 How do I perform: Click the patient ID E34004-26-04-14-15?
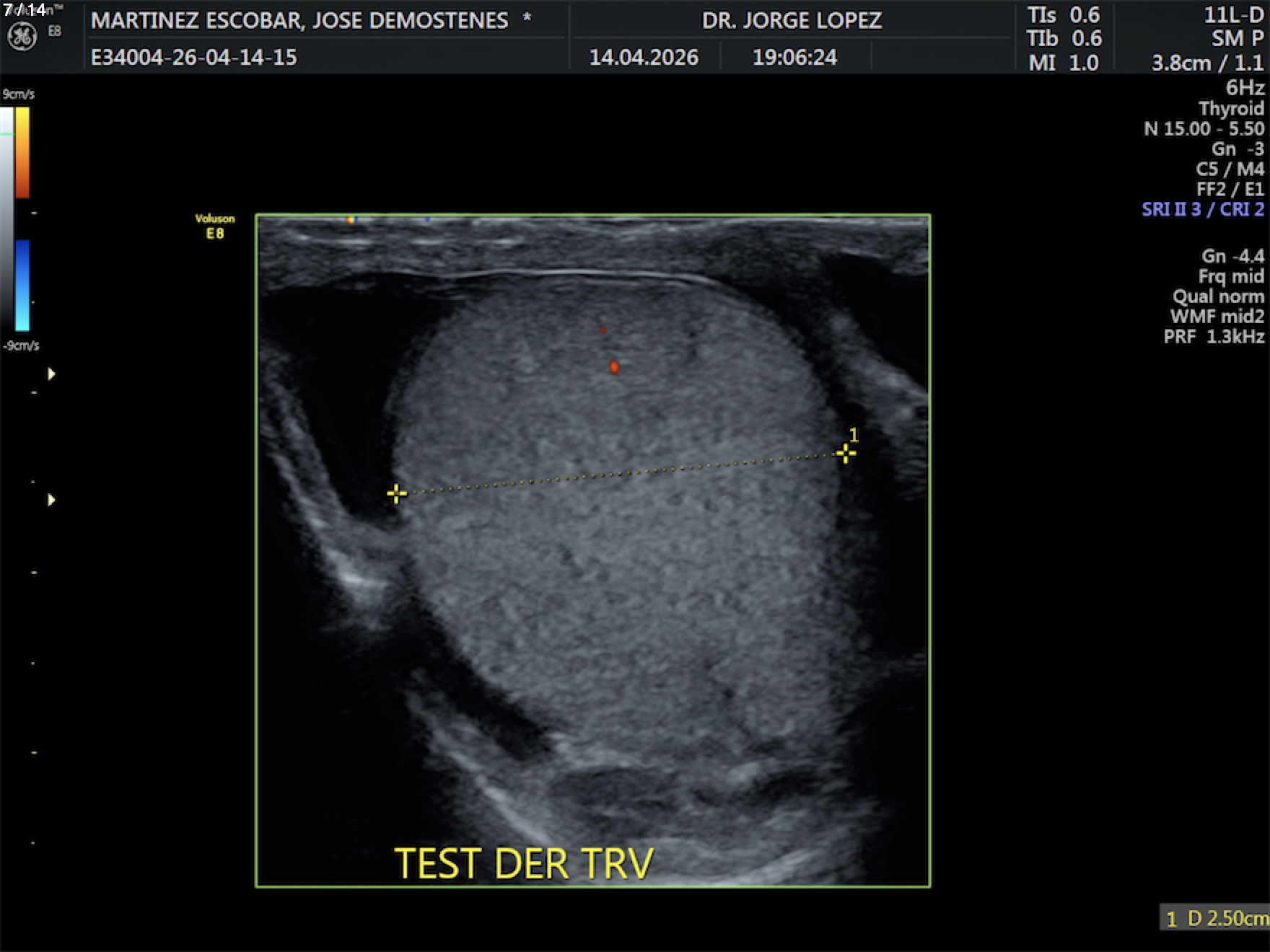(193, 58)
